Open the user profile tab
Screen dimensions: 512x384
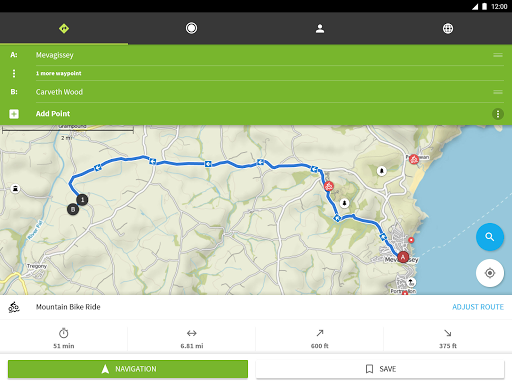tap(320, 29)
